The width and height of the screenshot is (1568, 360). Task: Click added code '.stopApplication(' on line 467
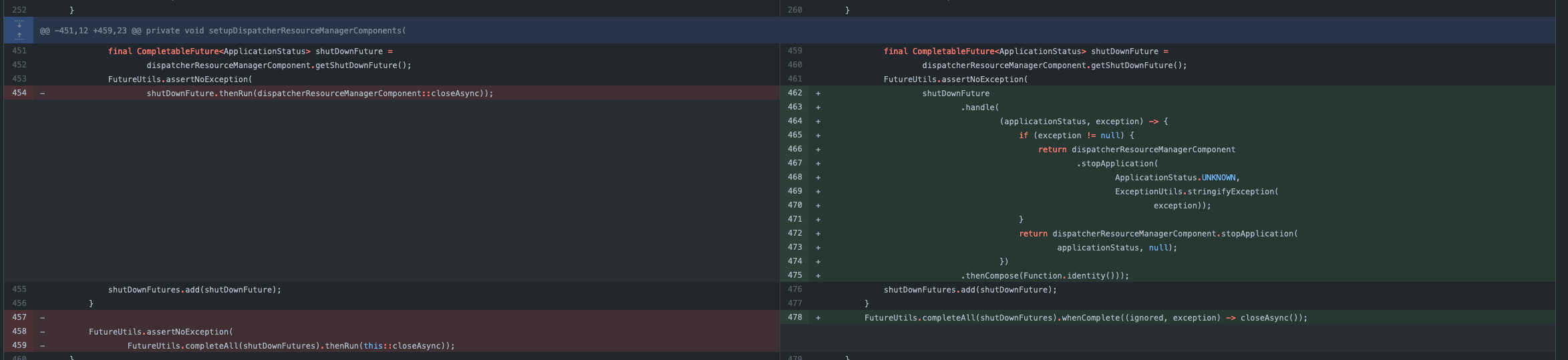1118,164
